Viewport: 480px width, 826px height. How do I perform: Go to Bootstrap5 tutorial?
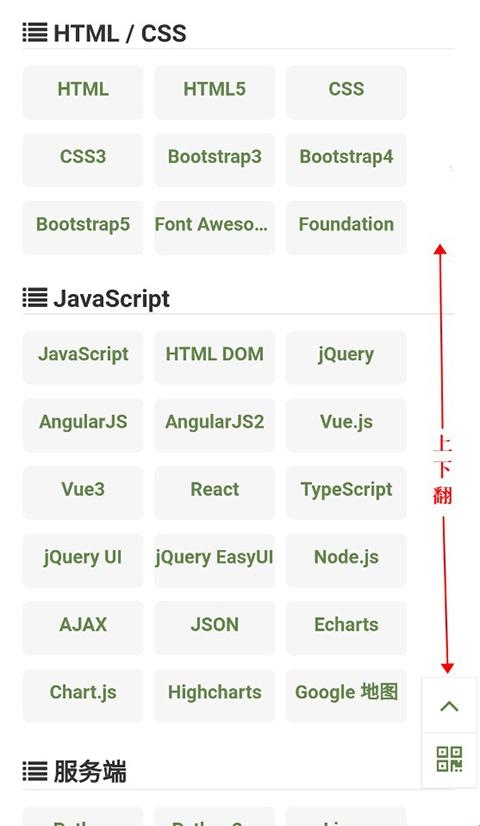point(83,227)
